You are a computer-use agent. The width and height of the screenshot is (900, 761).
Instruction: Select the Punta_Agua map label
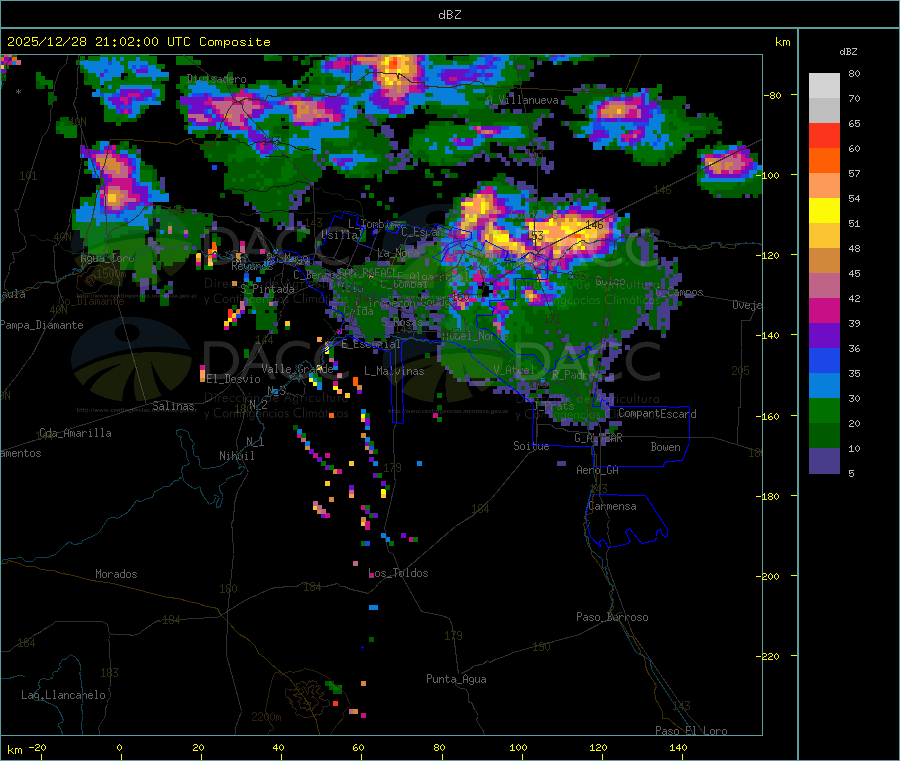pos(456,679)
